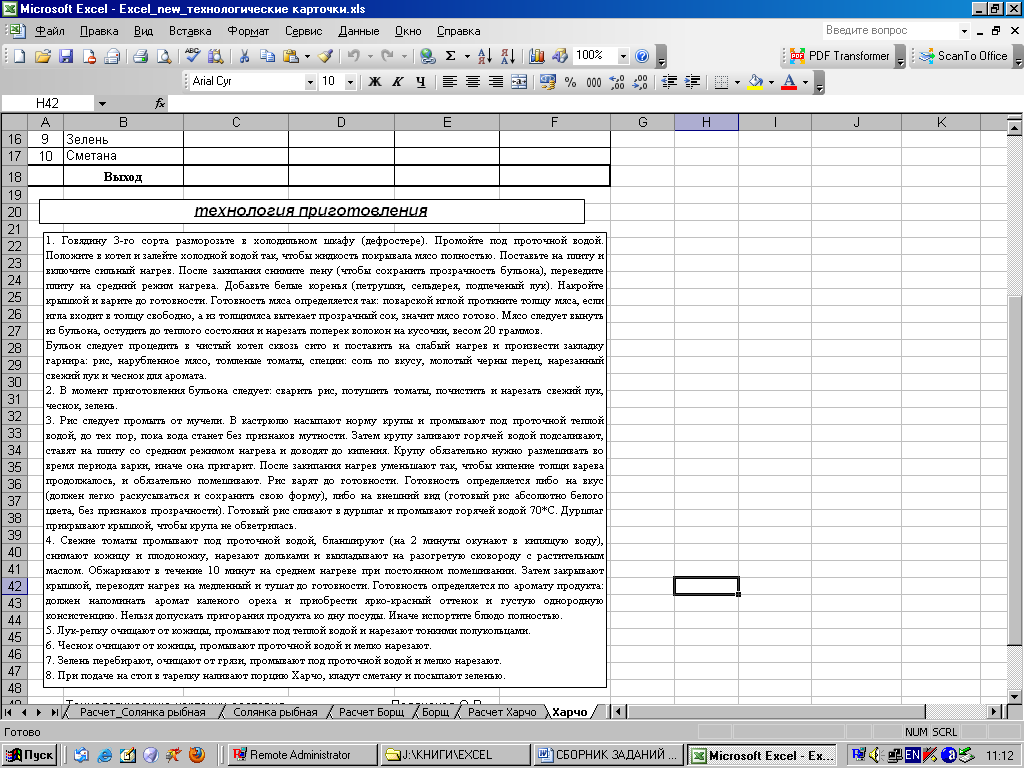The image size is (1024, 768).
Task: Open Fill Color dropdown arrow
Action: coord(771,82)
